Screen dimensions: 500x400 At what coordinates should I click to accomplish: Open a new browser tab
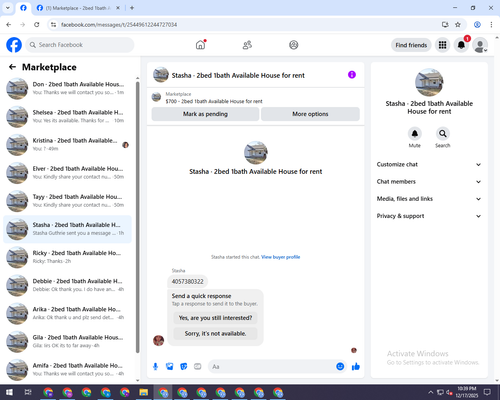pyautogui.click(x=132, y=8)
